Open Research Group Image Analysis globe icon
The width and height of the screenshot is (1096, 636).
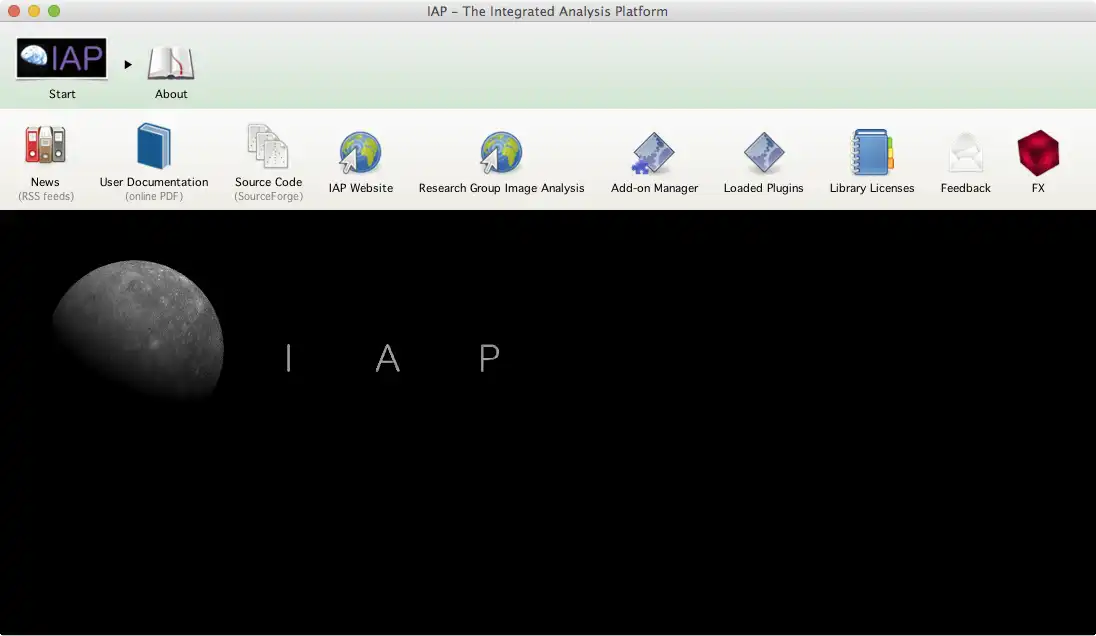pyautogui.click(x=500, y=152)
